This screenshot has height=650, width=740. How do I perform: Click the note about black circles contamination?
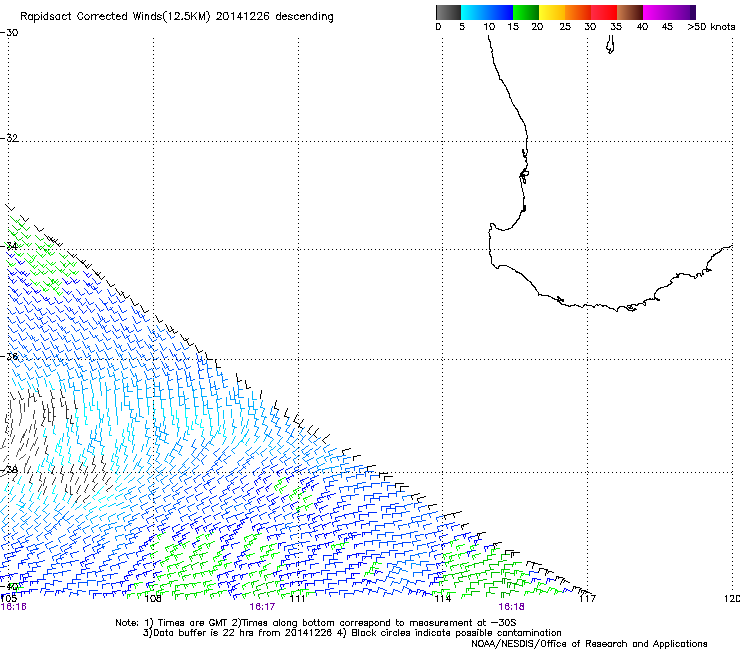[x=456, y=633]
